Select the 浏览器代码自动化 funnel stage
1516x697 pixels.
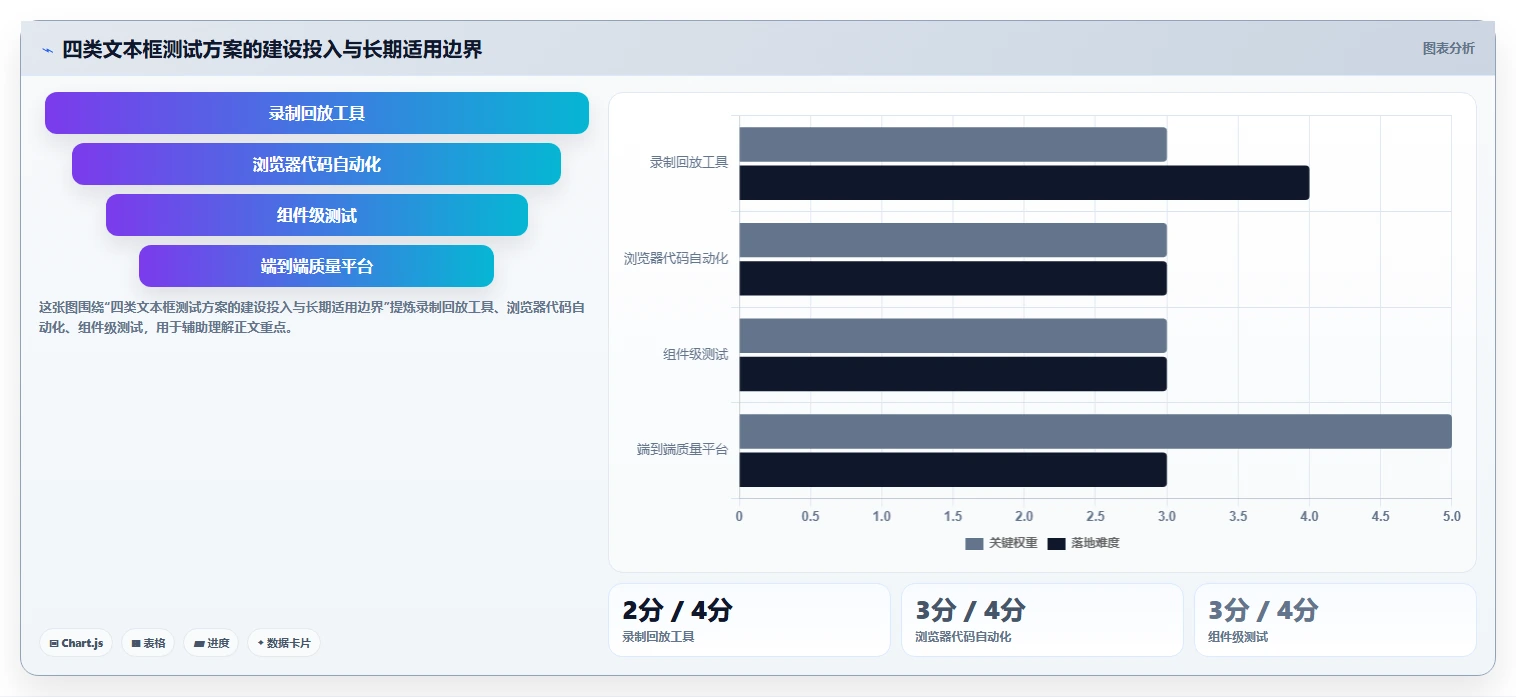tap(316, 164)
